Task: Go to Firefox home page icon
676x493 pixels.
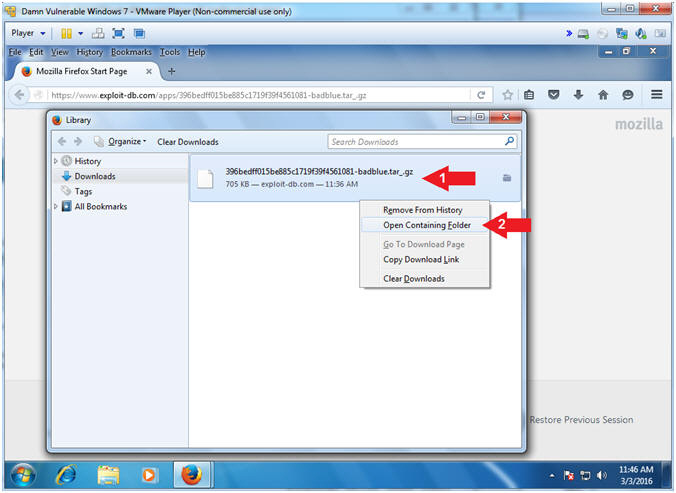Action: [x=603, y=95]
